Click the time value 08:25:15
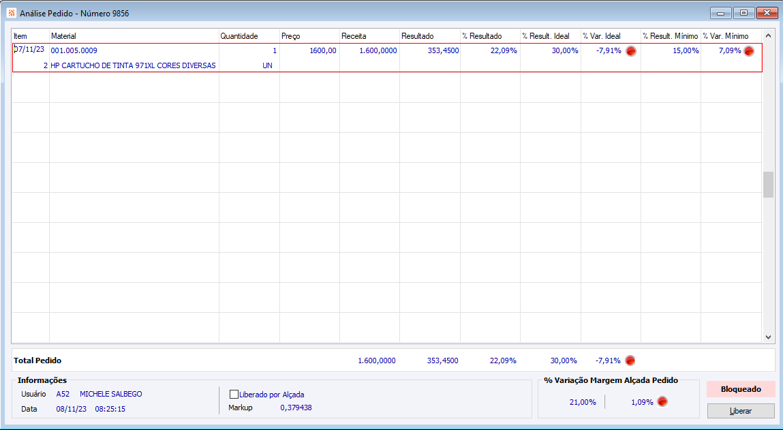783x430 pixels. coord(110,409)
